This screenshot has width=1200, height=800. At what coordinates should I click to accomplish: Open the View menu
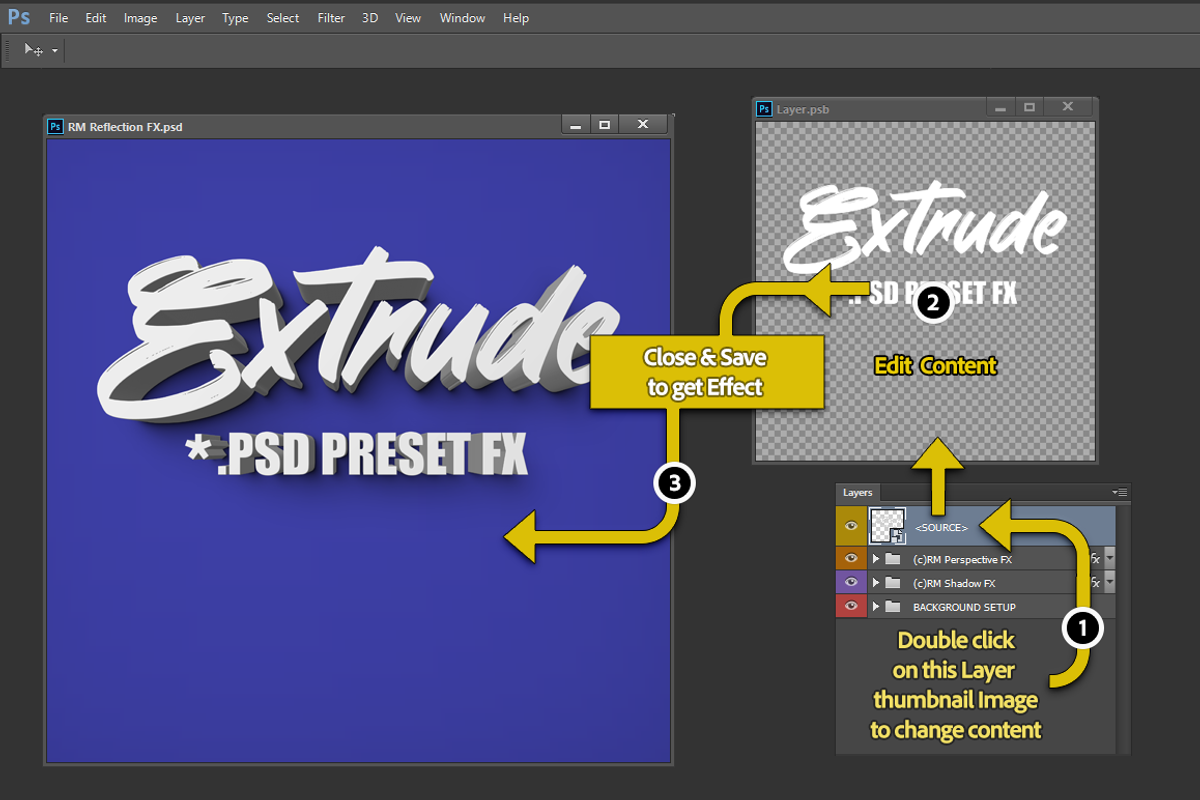[408, 18]
